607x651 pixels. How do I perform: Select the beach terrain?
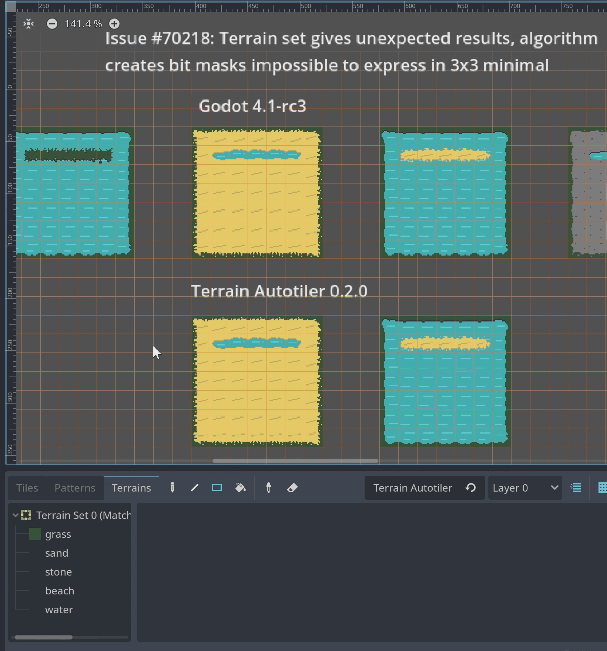click(59, 591)
